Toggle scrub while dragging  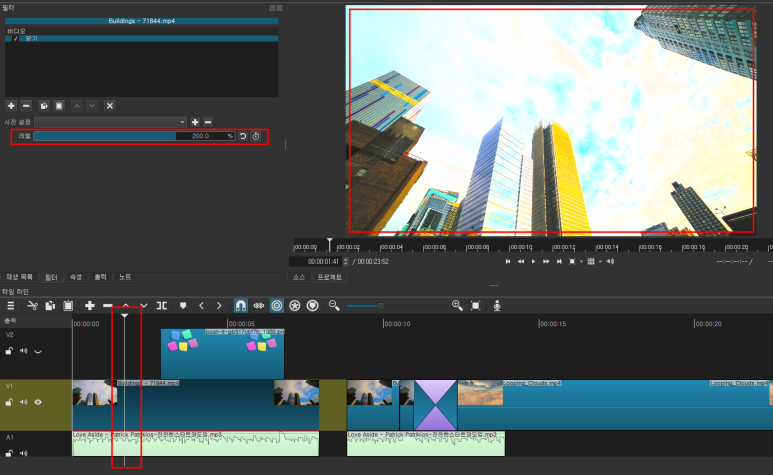[259, 306]
